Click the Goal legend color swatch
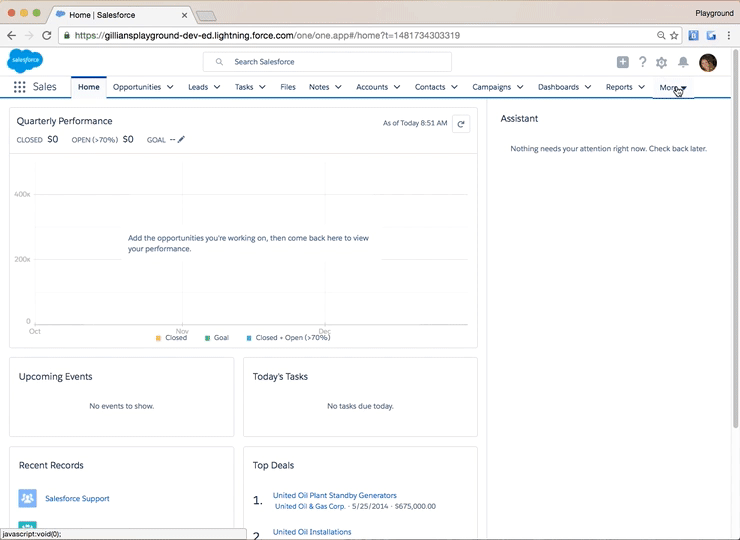Screen dimensions: 740x540 207,338
